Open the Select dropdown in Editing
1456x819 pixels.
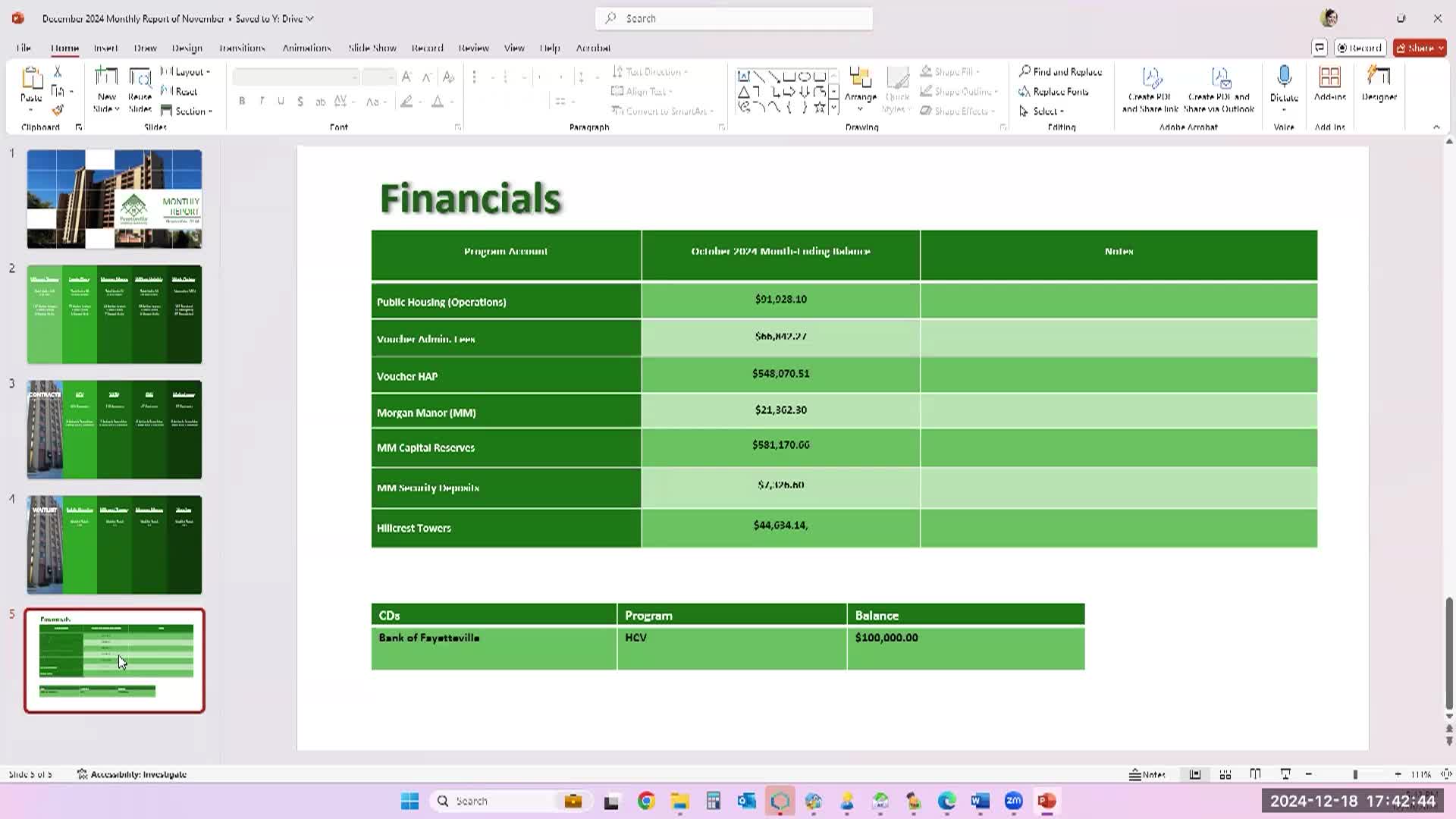pos(1043,111)
